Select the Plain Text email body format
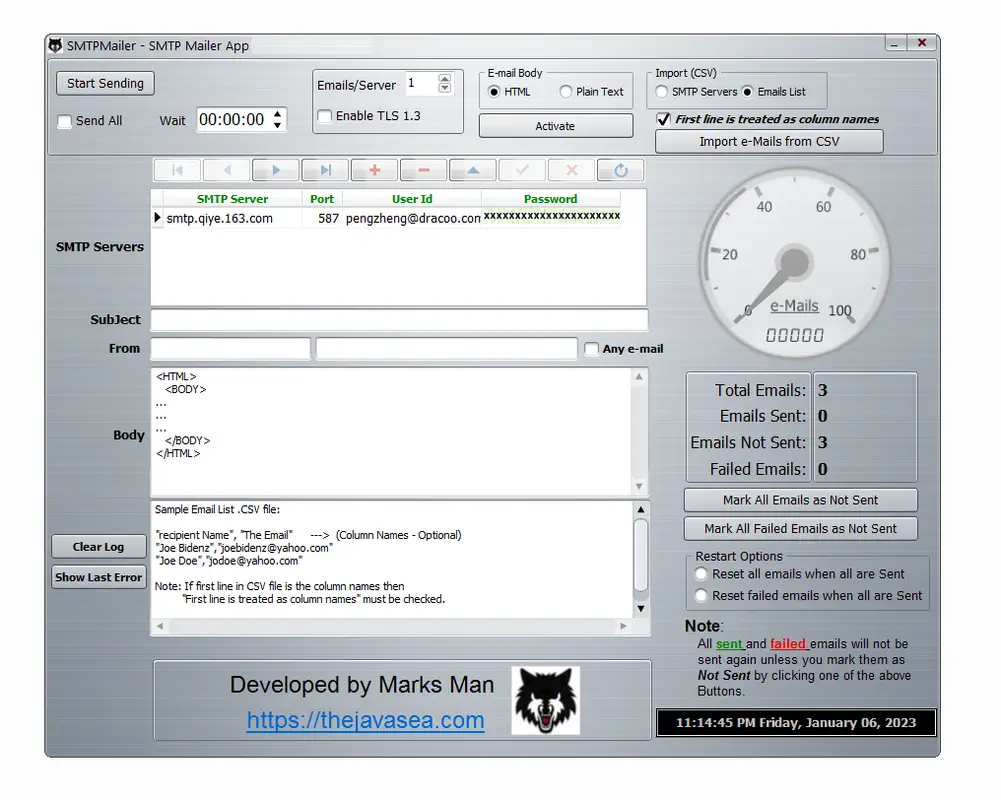1001x800 pixels. pos(565,91)
